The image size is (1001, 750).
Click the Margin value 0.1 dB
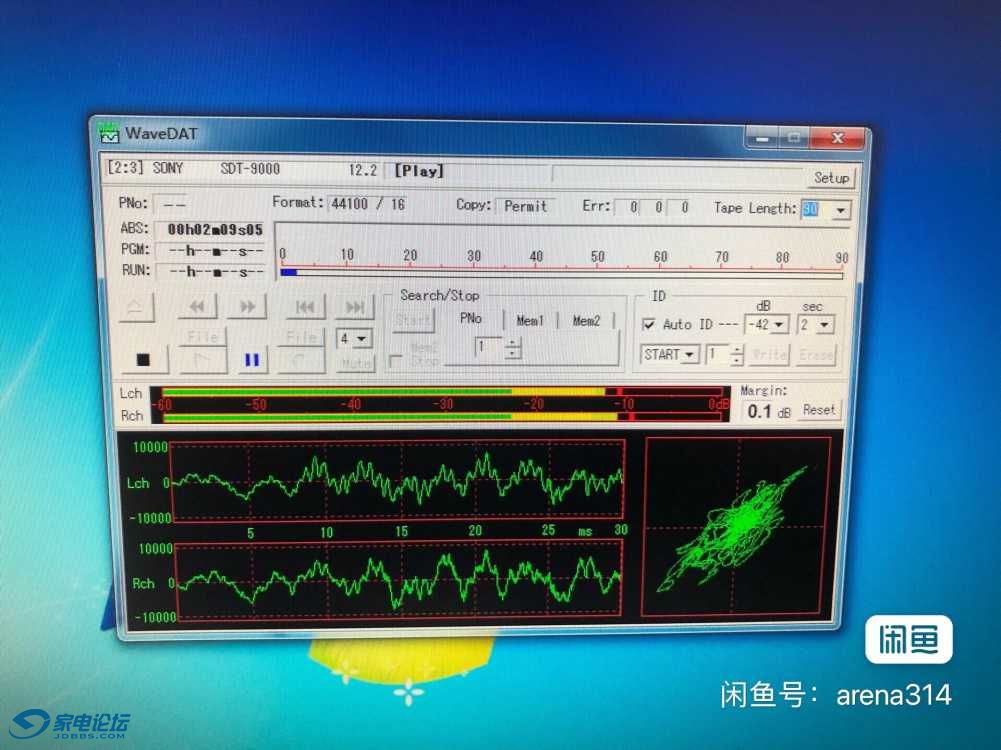click(x=769, y=412)
